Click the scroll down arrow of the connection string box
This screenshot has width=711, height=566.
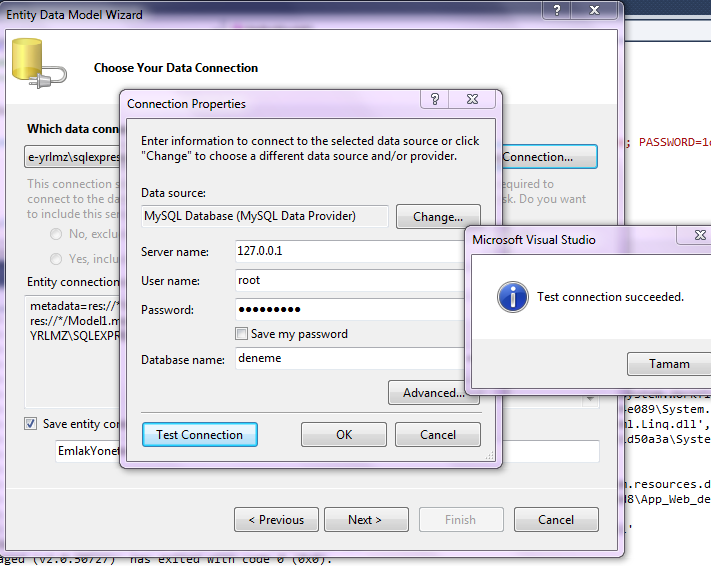590,399
